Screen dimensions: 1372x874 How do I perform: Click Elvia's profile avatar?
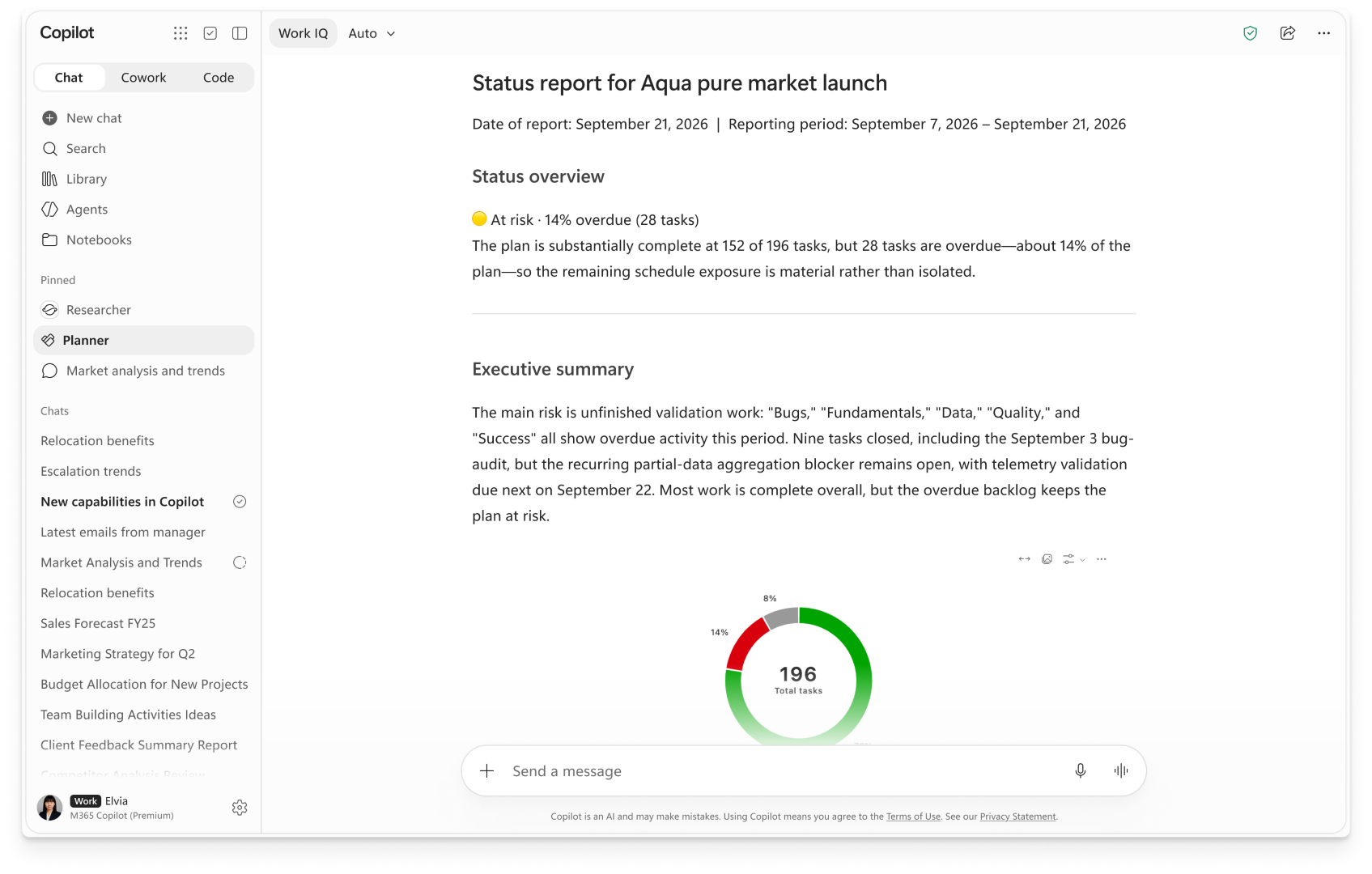coord(50,808)
